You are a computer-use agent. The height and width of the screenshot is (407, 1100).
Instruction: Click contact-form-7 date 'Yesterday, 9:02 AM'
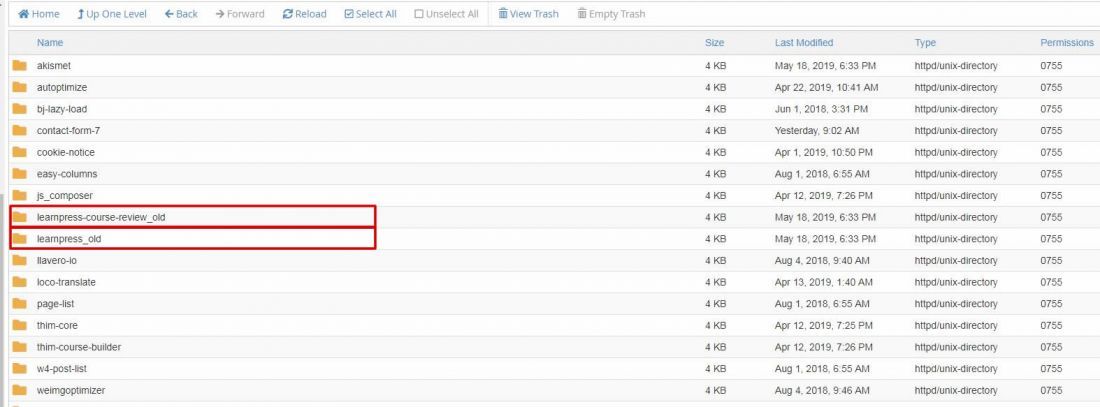pyautogui.click(x=817, y=131)
